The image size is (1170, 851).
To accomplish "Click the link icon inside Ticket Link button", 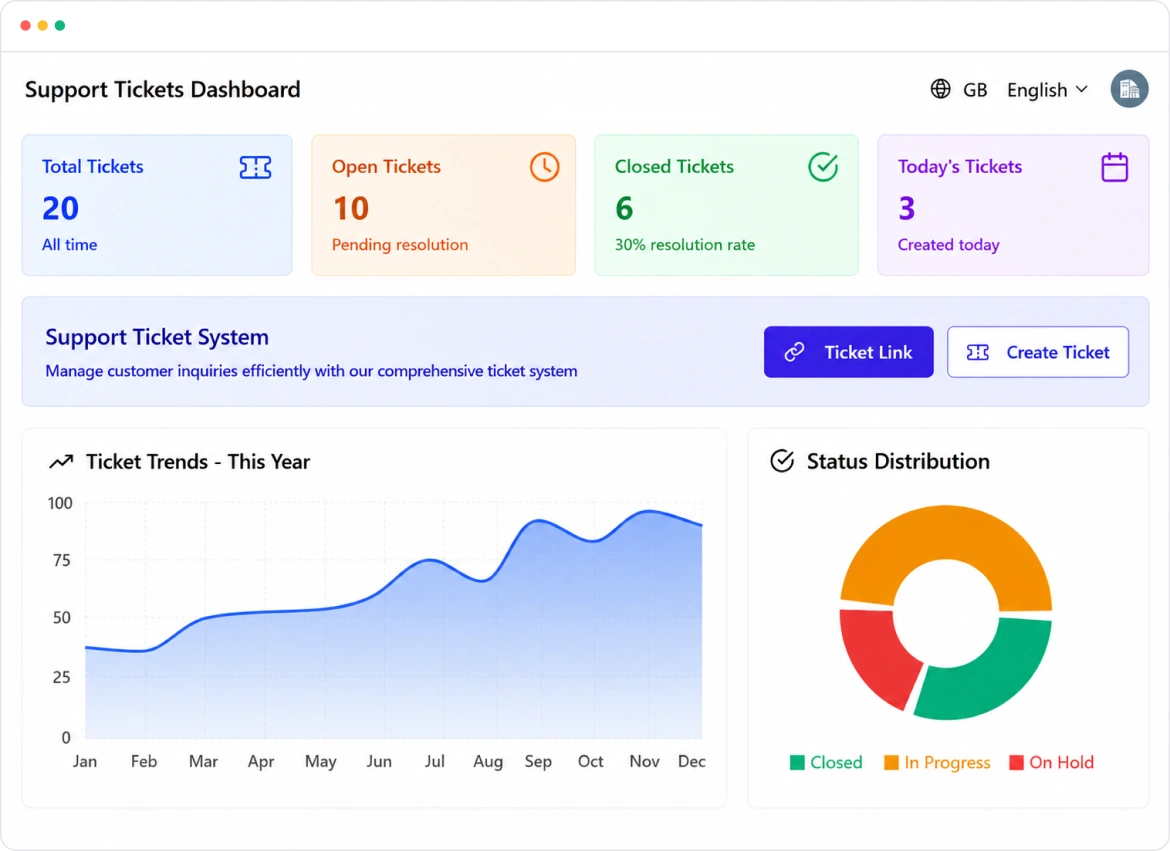I will click(795, 352).
